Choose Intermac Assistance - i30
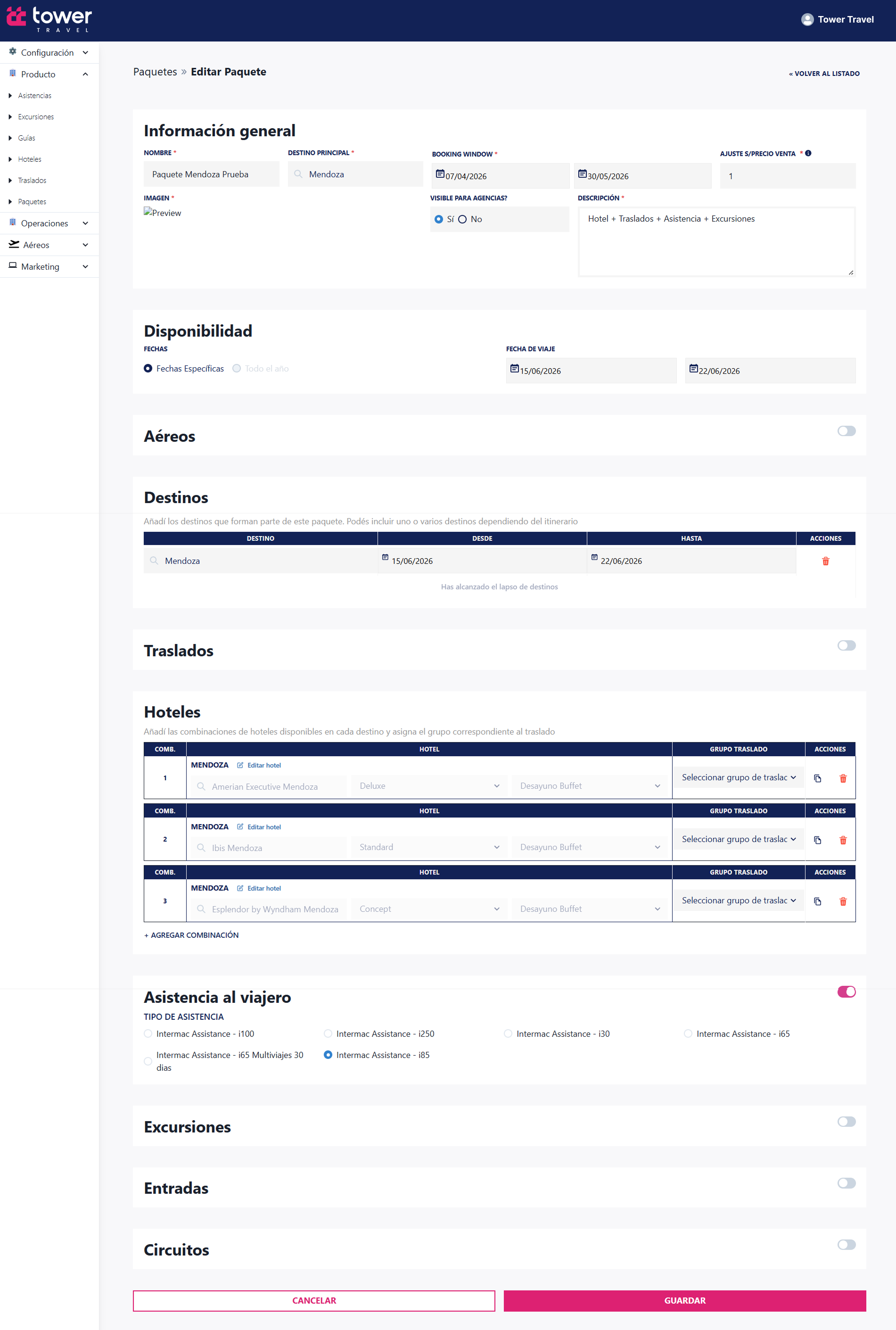The image size is (896, 1330). [508, 1033]
